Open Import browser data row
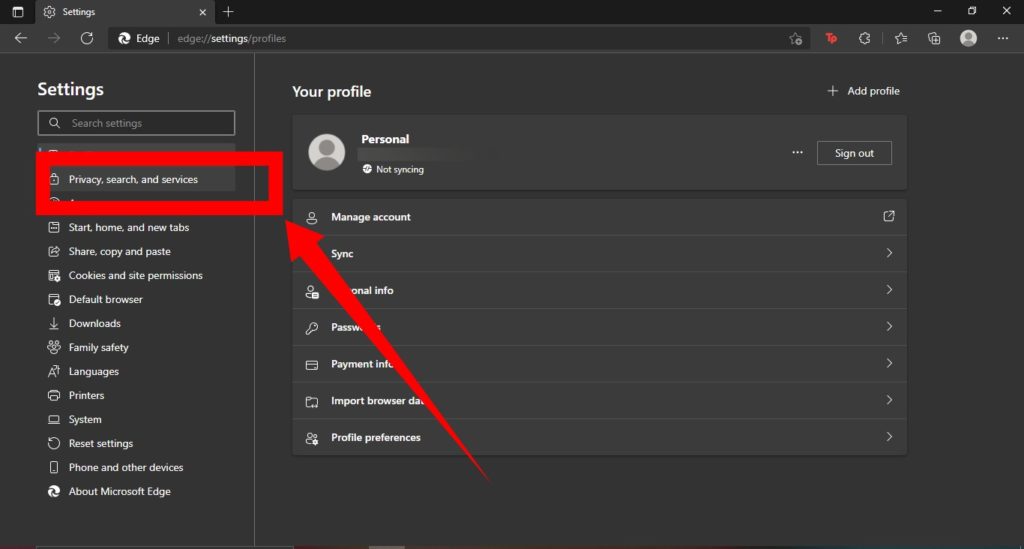Image resolution: width=1024 pixels, height=549 pixels. coord(600,401)
